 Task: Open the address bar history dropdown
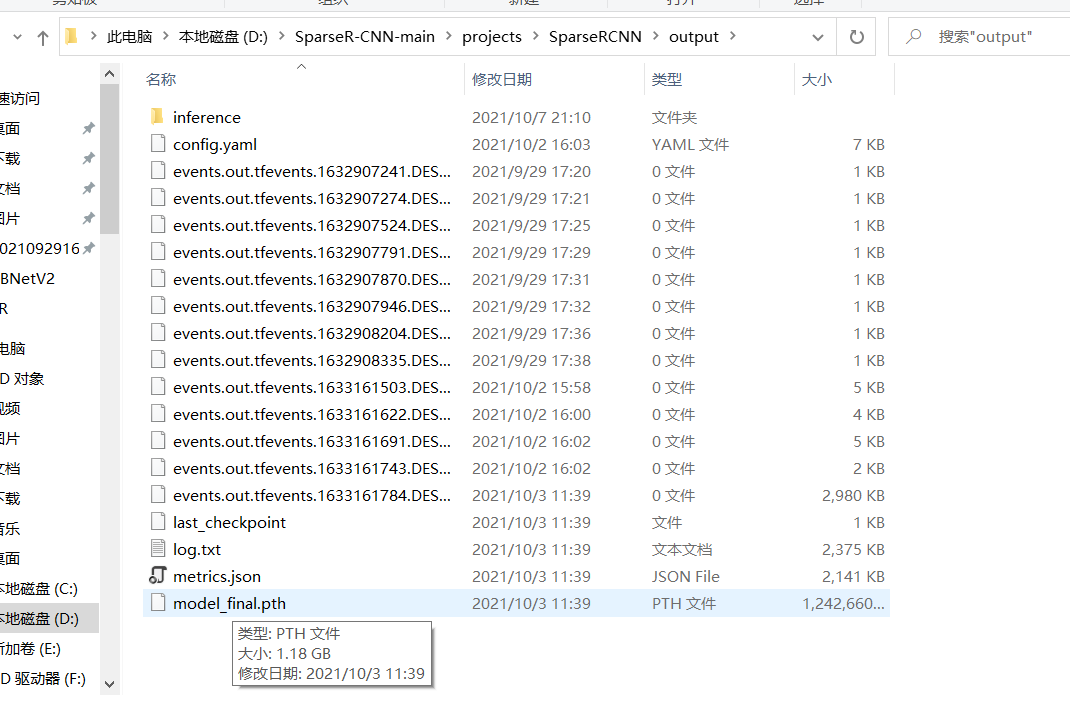point(818,36)
